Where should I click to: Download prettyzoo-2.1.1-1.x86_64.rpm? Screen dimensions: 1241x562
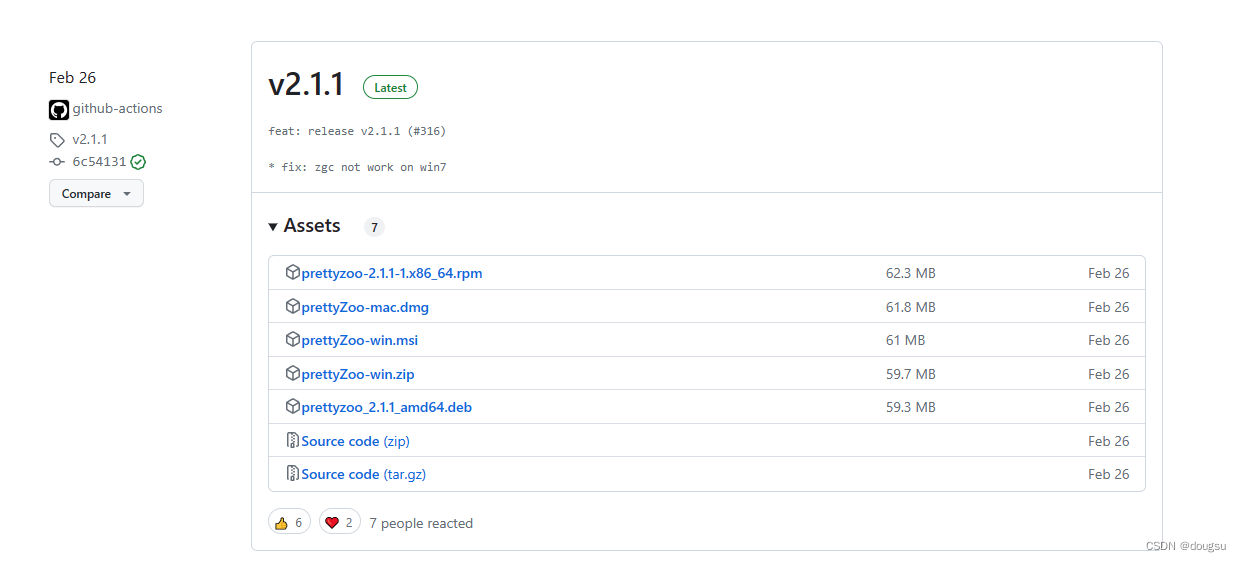pos(392,273)
